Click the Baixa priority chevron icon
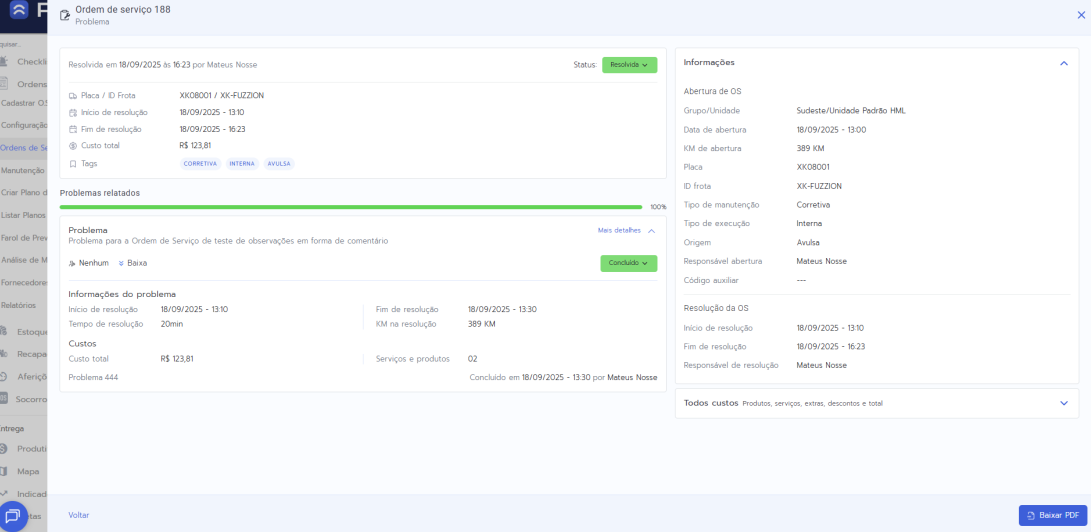Viewport: 1091px width, 532px height. pyautogui.click(x=121, y=263)
